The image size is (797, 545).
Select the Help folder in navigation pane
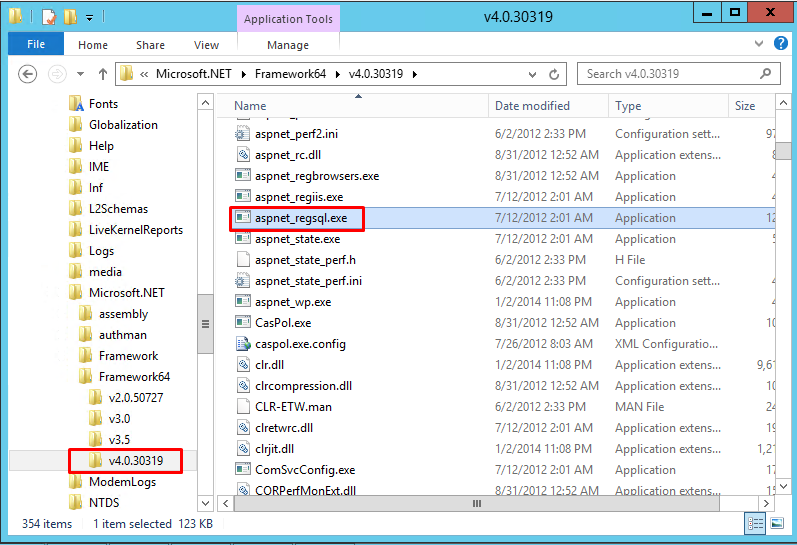tap(101, 146)
